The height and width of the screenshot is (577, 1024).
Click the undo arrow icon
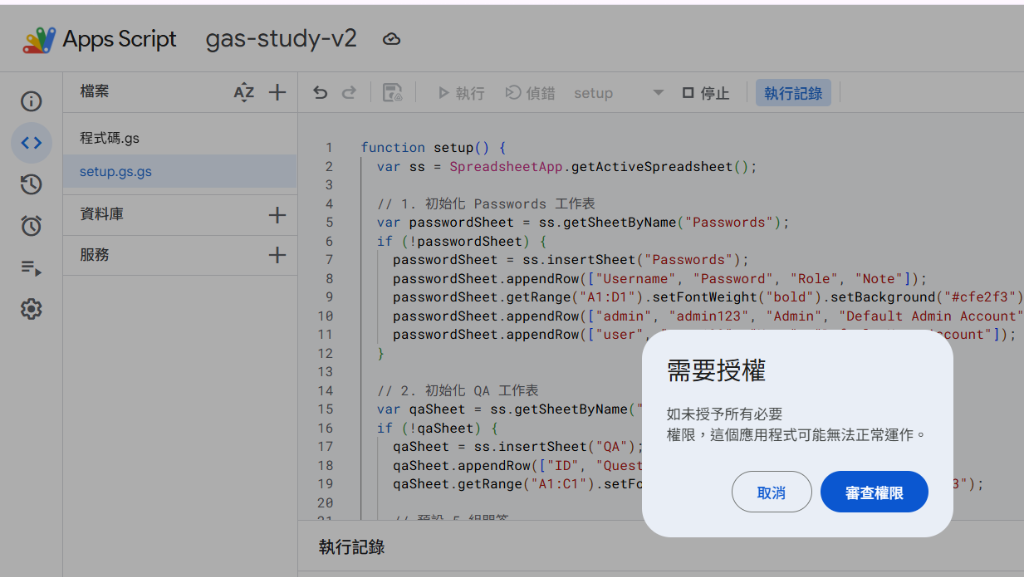click(320, 93)
